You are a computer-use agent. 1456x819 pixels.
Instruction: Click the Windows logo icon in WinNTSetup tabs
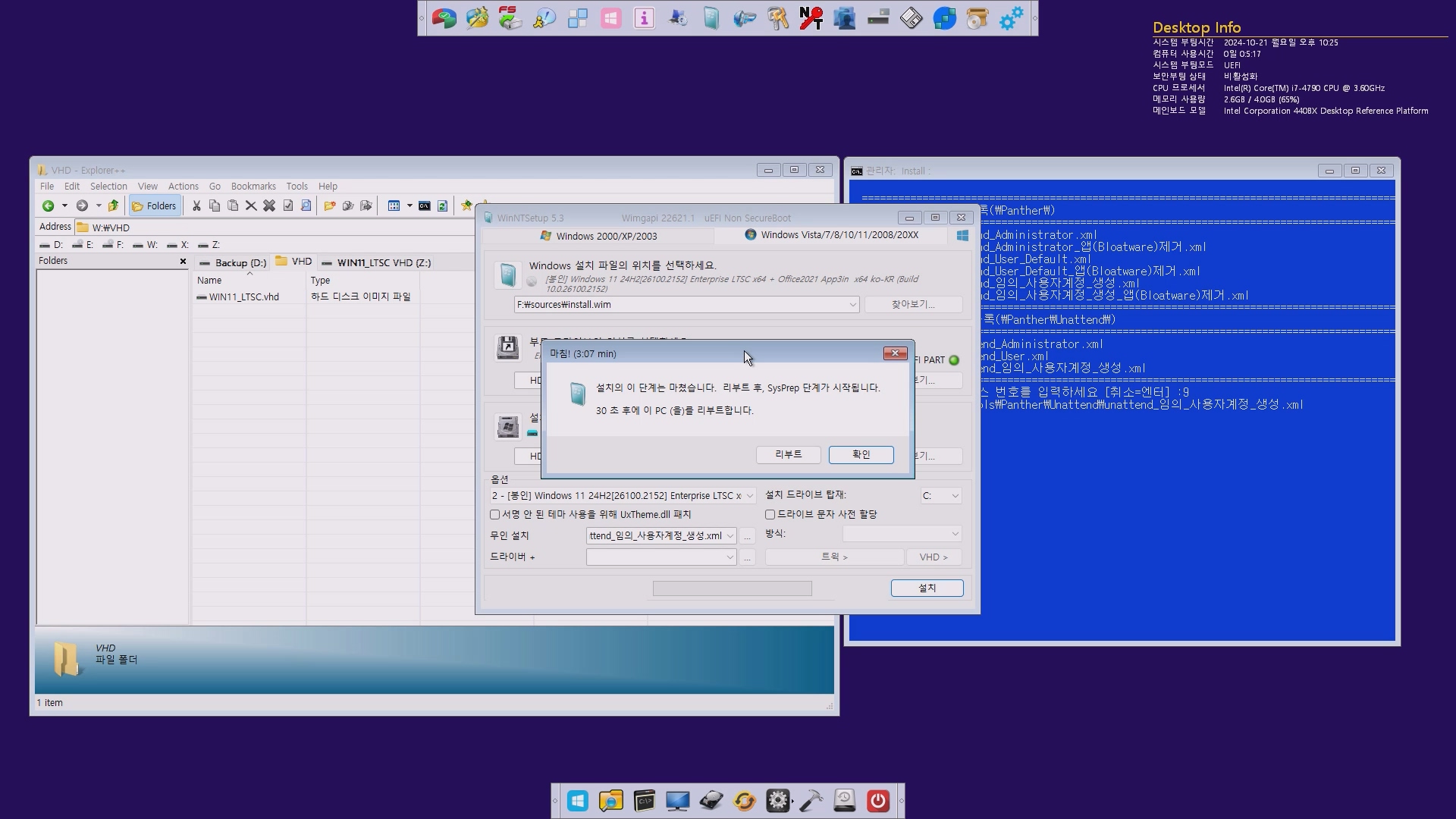[x=962, y=236]
